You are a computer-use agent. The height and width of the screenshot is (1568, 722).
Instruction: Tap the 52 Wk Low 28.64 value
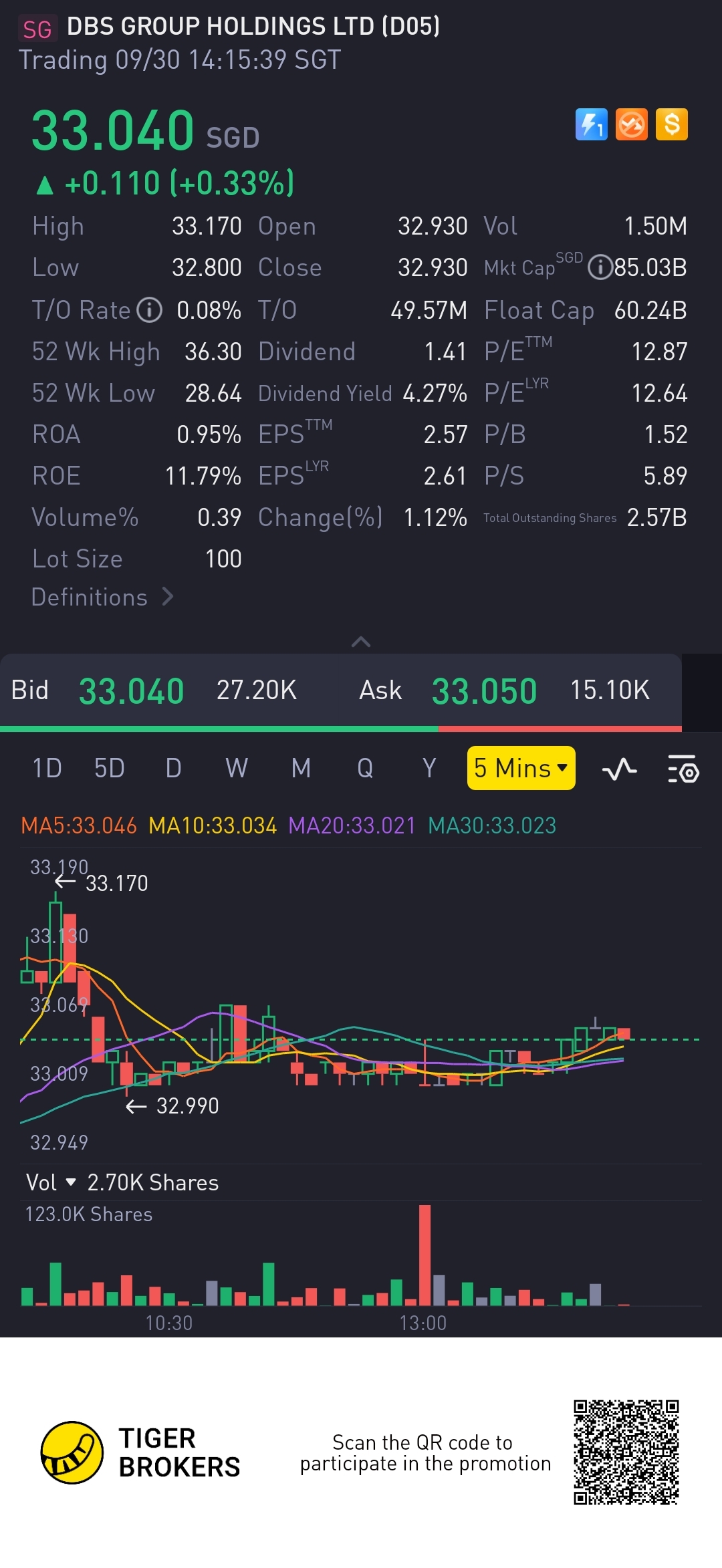213,393
